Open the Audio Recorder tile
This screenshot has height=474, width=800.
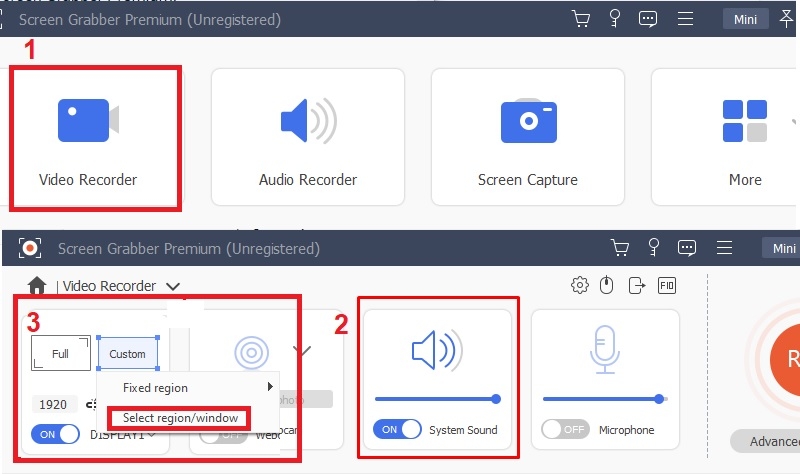click(x=307, y=137)
